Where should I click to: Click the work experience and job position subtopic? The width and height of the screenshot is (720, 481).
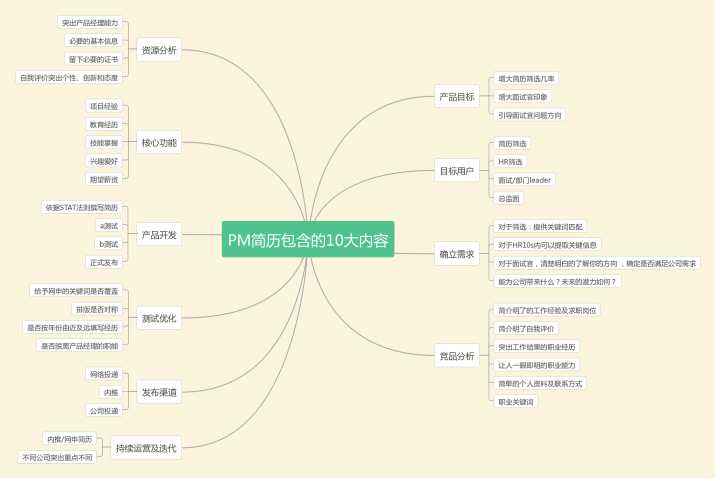coord(547,310)
